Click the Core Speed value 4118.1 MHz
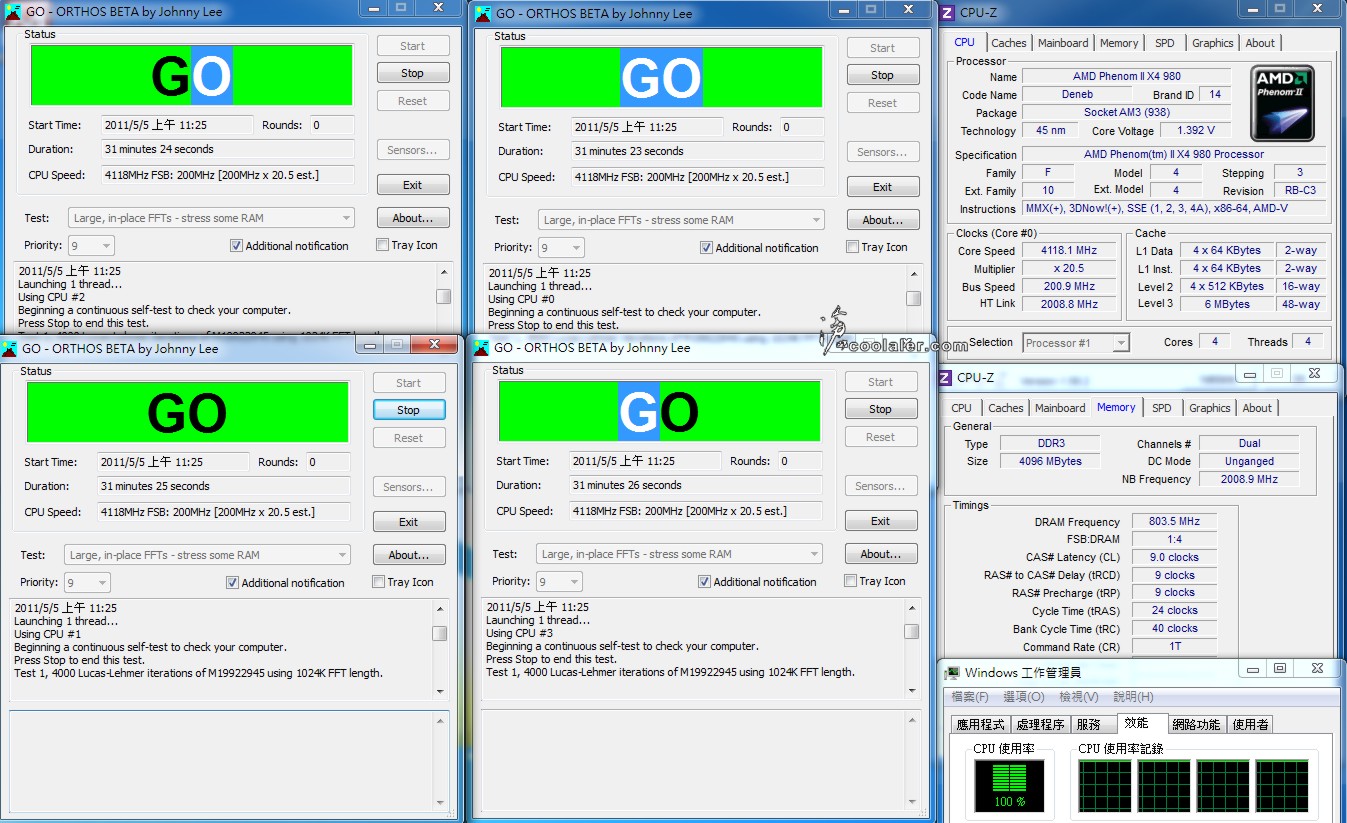The image size is (1347, 823). [1068, 251]
